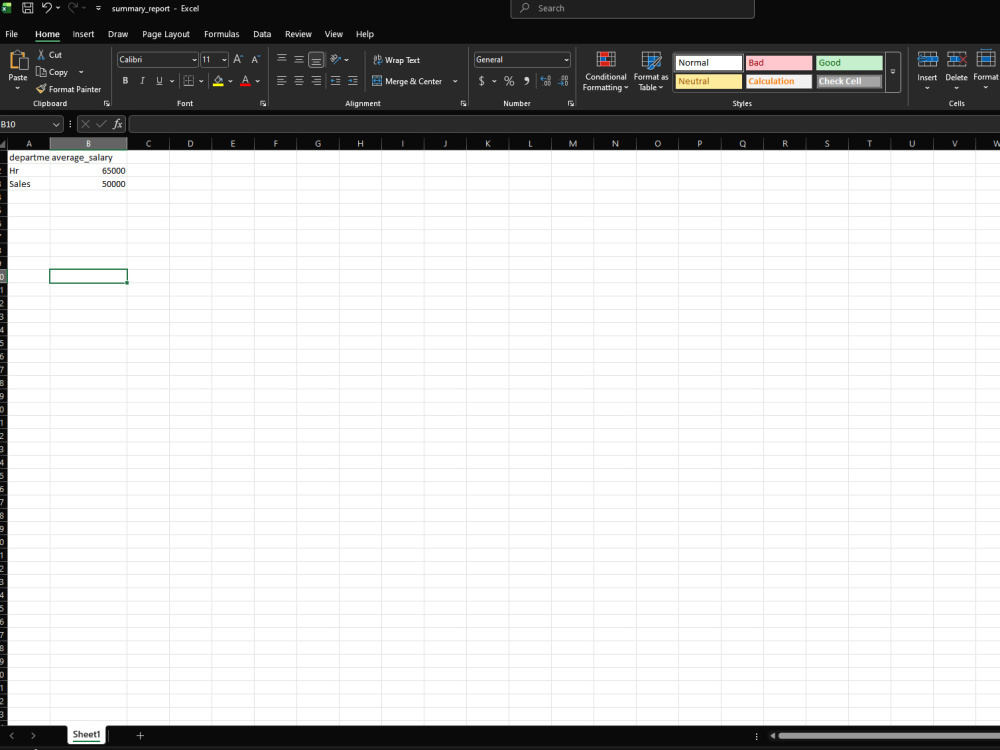The width and height of the screenshot is (1000, 750).
Task: Toggle Underline formatting
Action: tap(159, 81)
